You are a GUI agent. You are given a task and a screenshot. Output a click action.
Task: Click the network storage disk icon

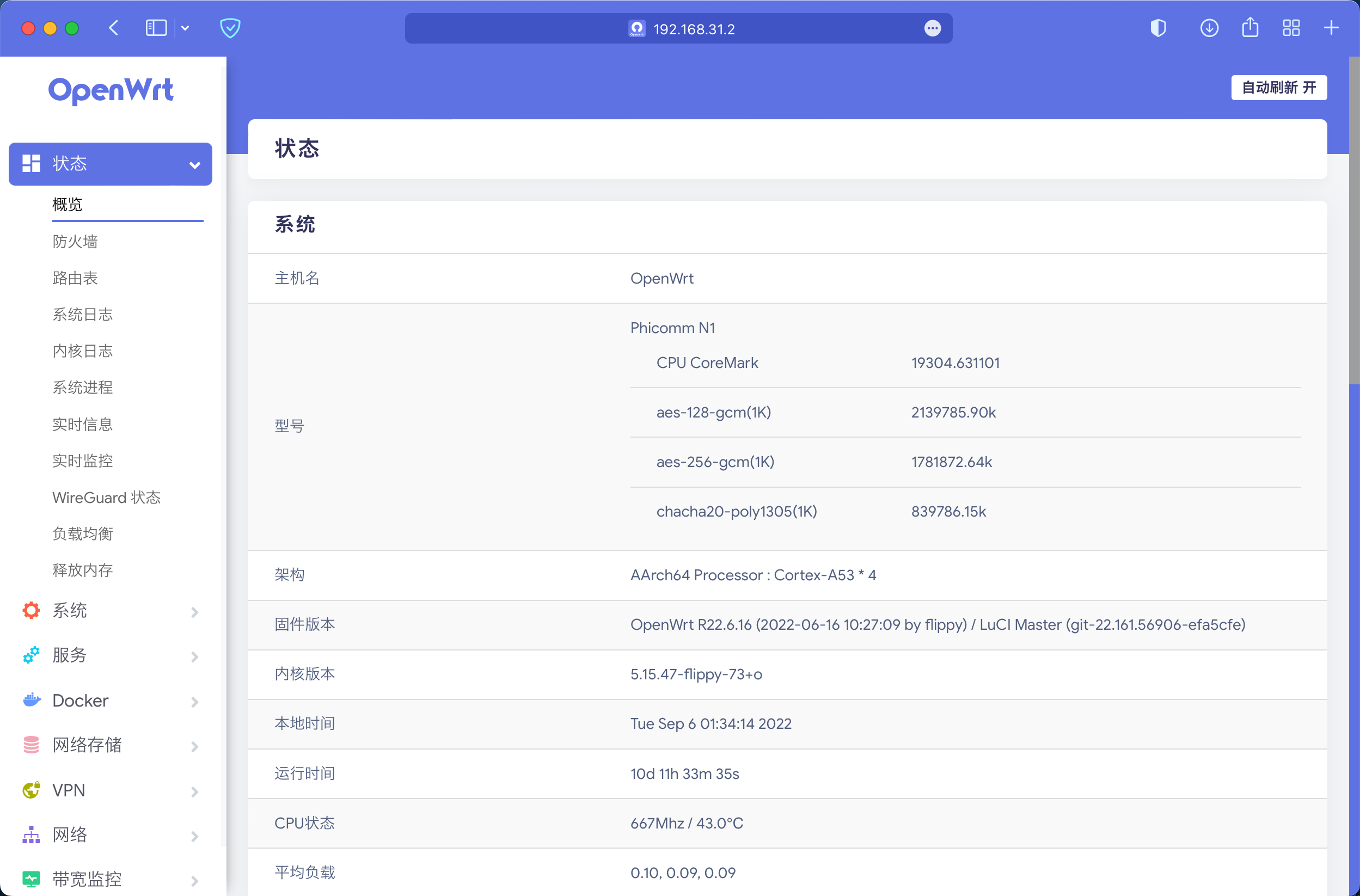[32, 745]
